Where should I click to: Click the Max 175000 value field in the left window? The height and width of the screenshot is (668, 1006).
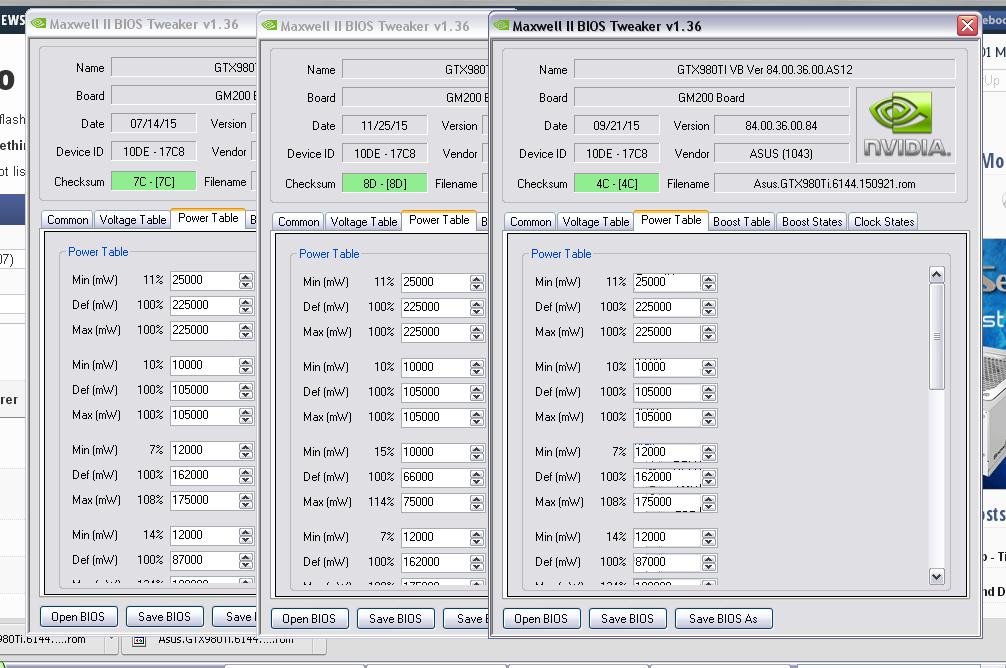click(203, 501)
